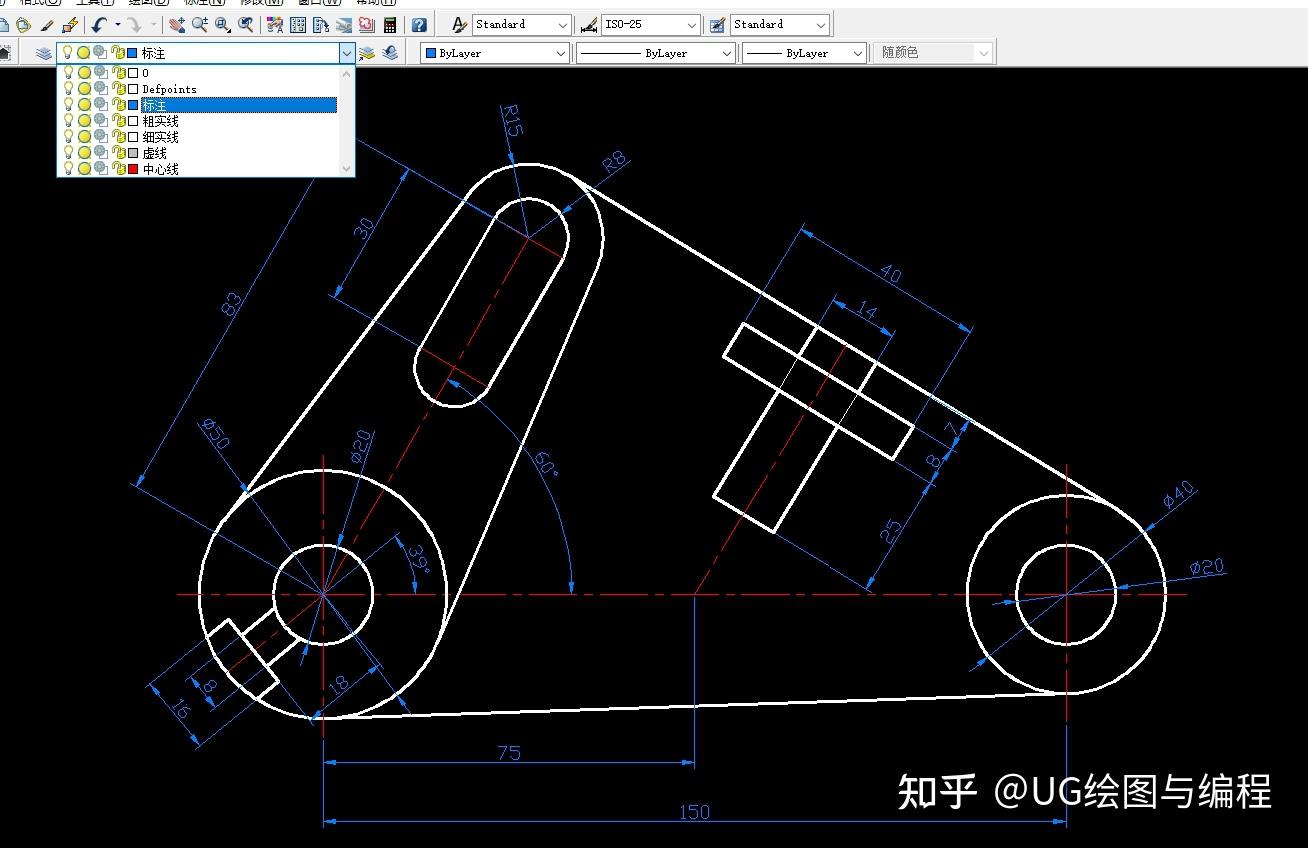Collapse the layer list dropdown arrow

347,53
